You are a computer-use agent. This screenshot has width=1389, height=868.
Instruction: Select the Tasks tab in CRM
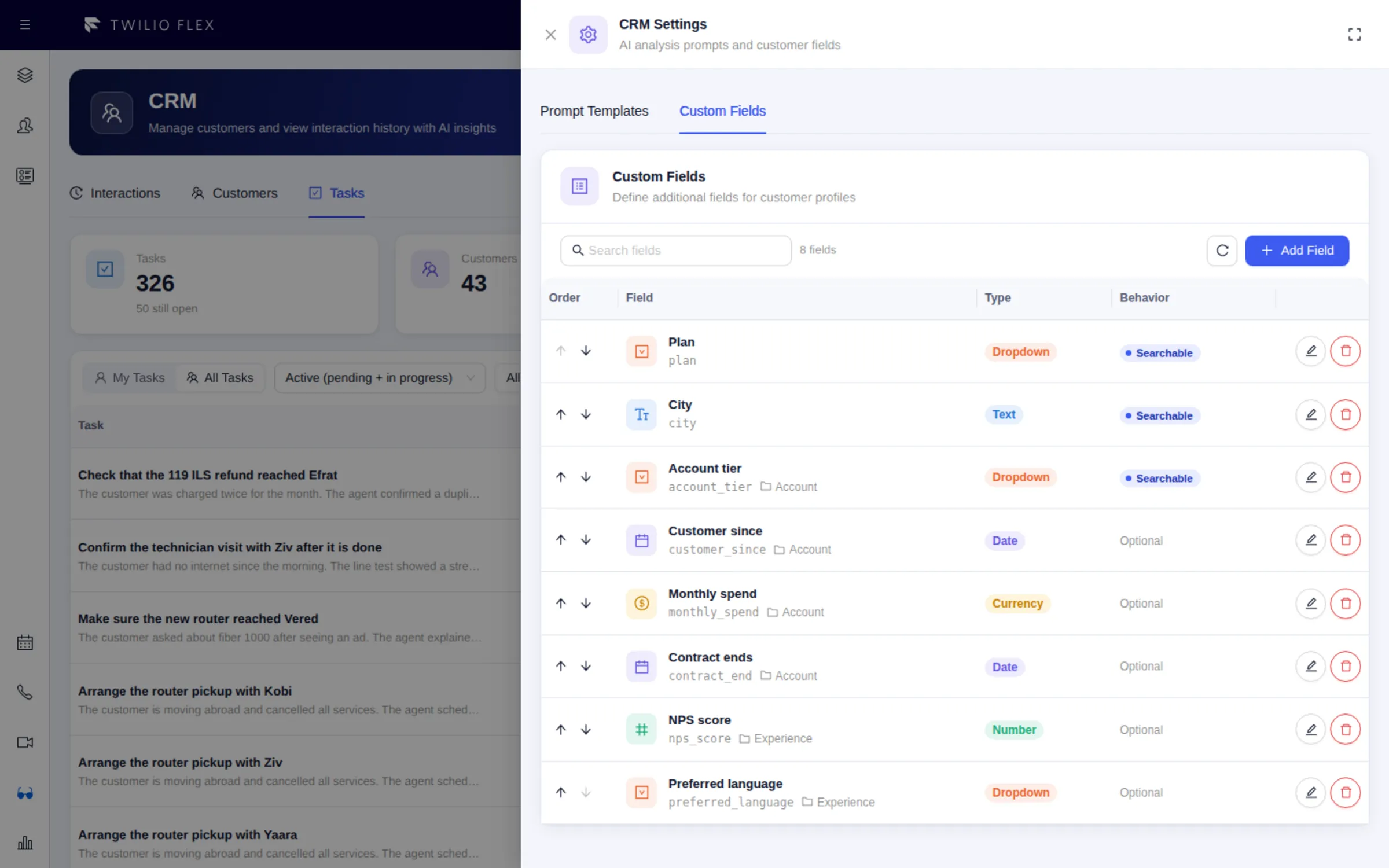pyautogui.click(x=337, y=193)
